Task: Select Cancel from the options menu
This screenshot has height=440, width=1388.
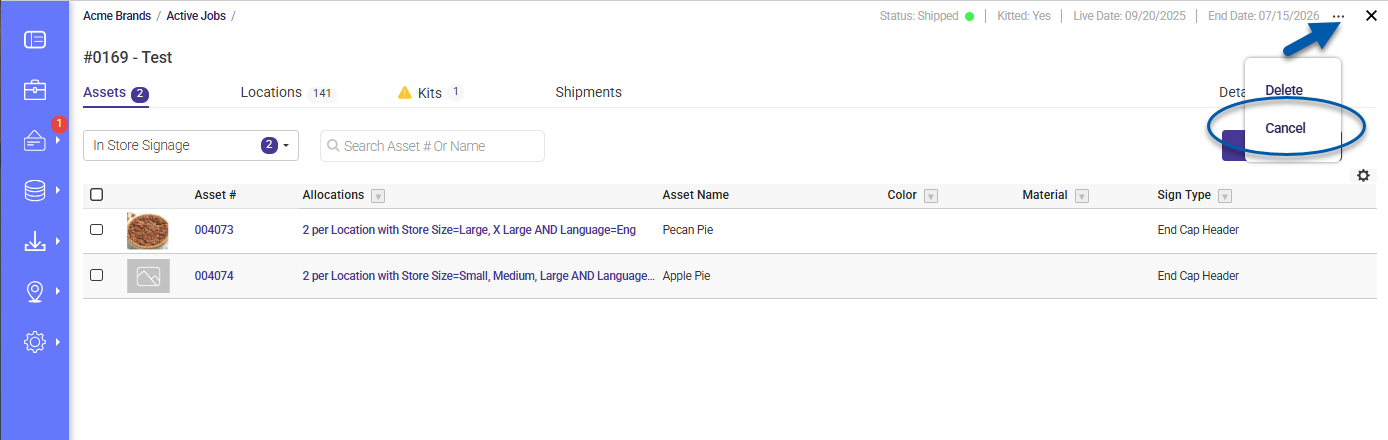Action: coord(1285,128)
